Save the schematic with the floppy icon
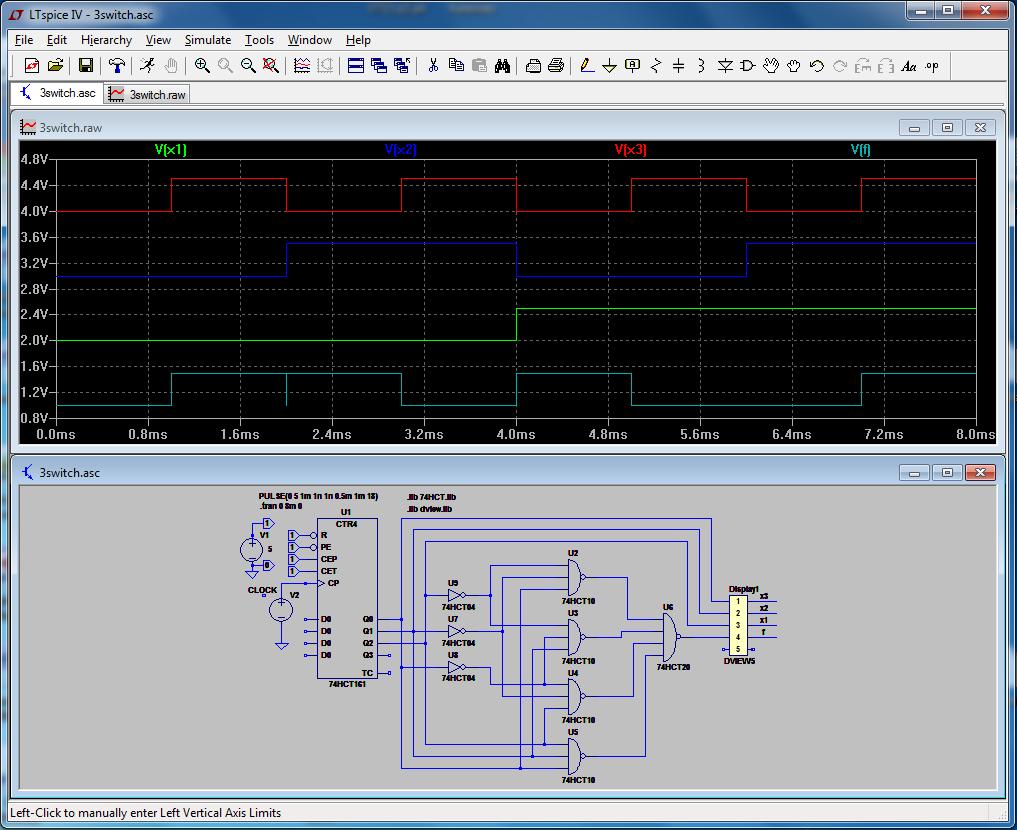 click(x=86, y=65)
